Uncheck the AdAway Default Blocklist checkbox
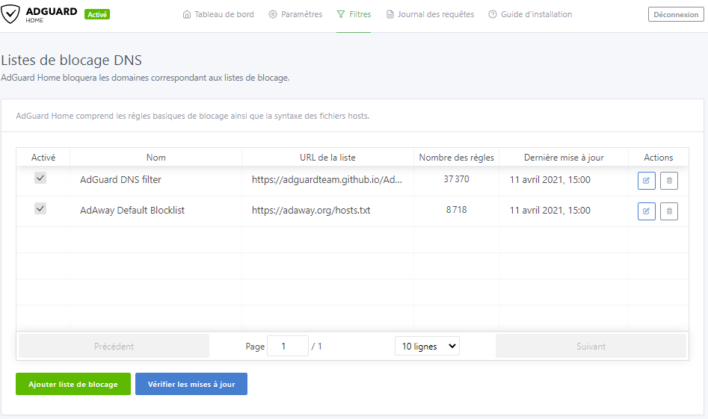The height and width of the screenshot is (419, 708). click(x=41, y=209)
